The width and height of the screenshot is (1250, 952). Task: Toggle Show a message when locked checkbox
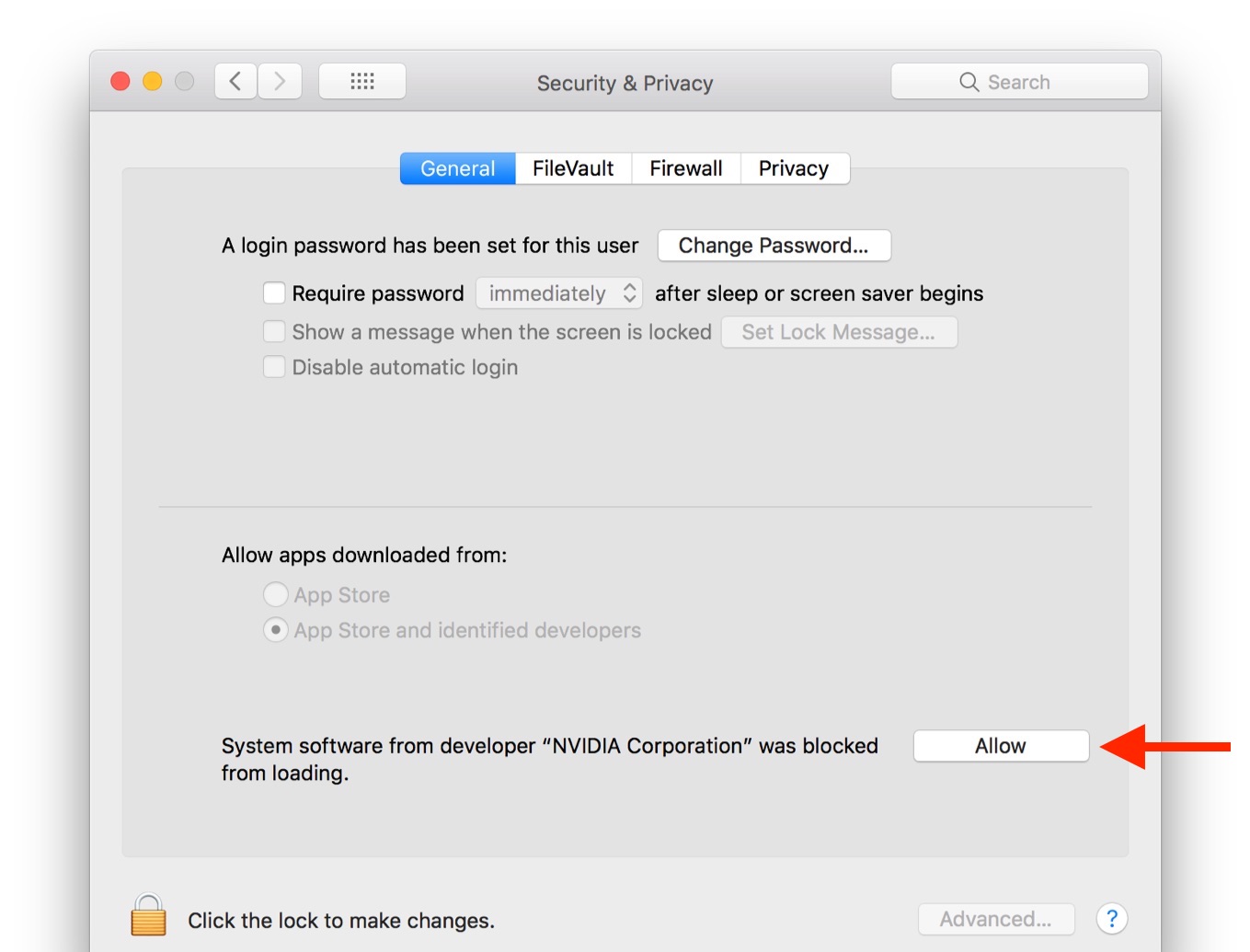274,332
